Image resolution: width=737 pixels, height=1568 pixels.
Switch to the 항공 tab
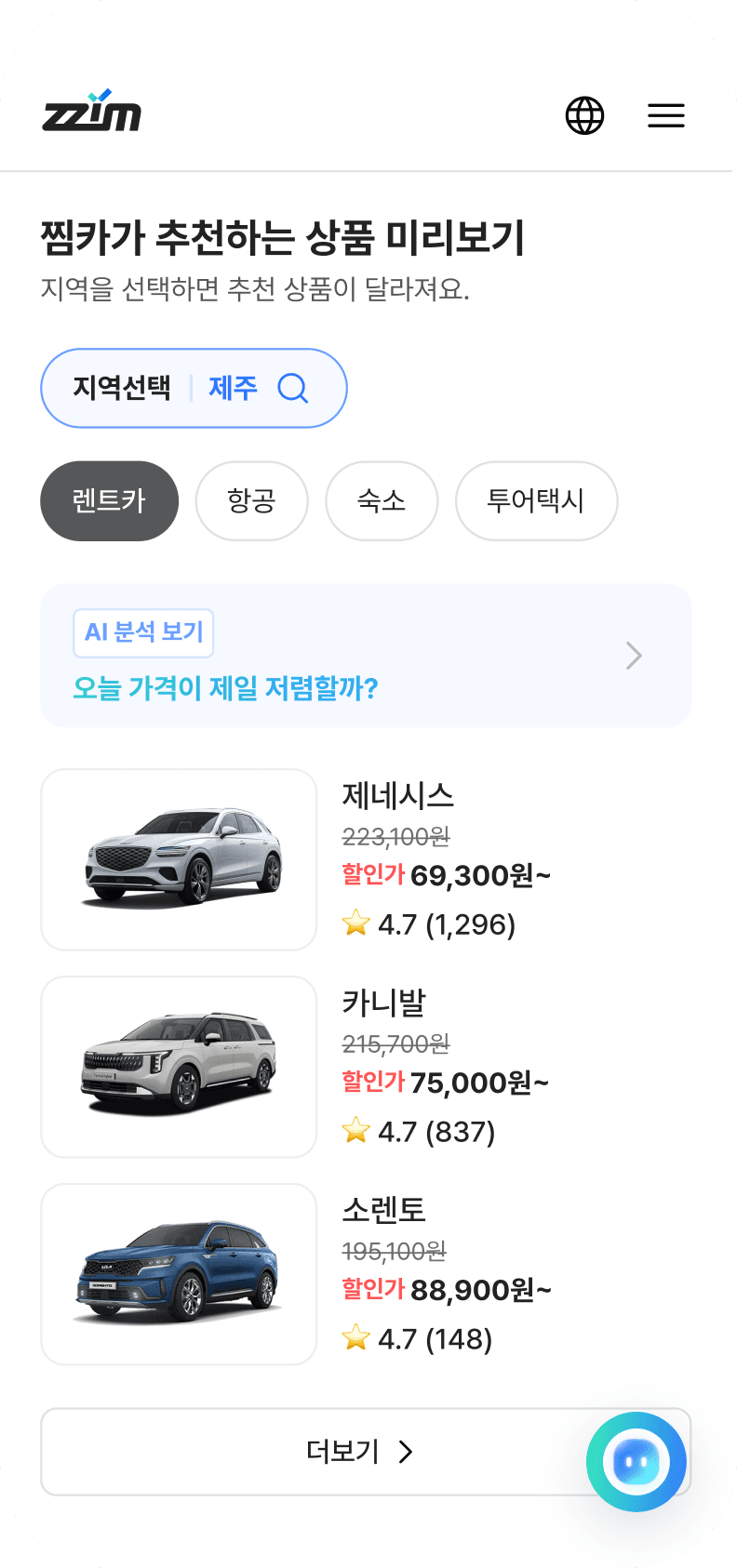(x=251, y=500)
